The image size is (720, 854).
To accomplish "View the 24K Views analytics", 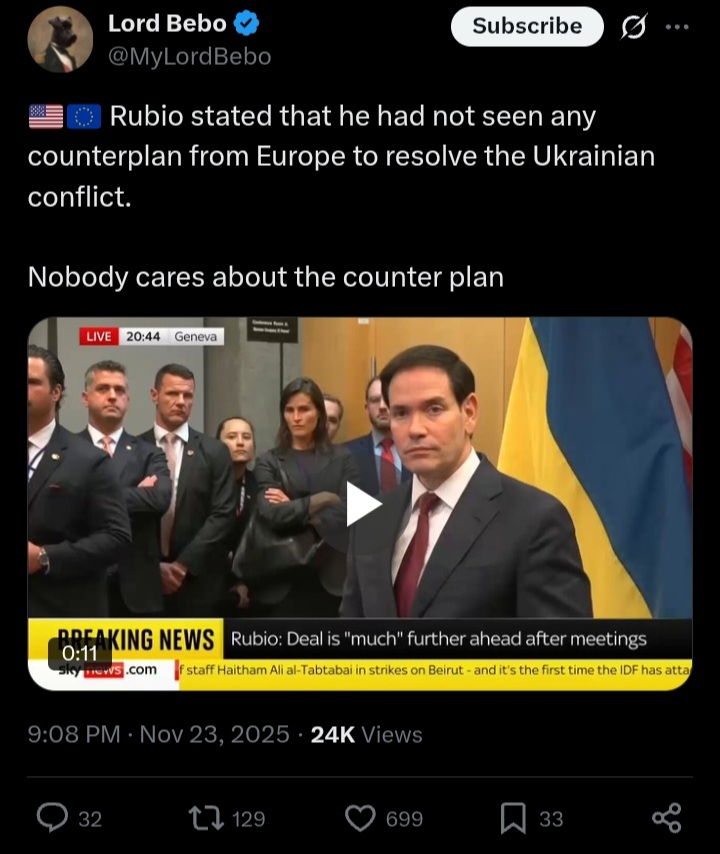I will tap(367, 734).
